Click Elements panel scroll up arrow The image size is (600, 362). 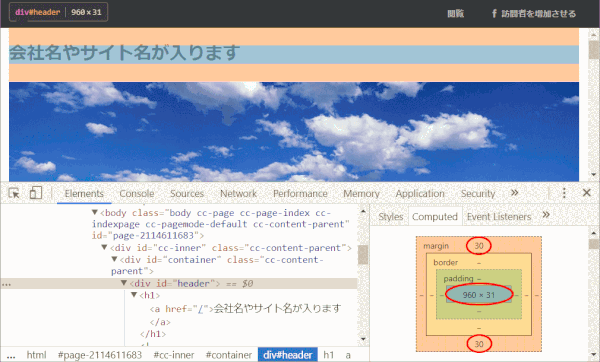tap(363, 211)
